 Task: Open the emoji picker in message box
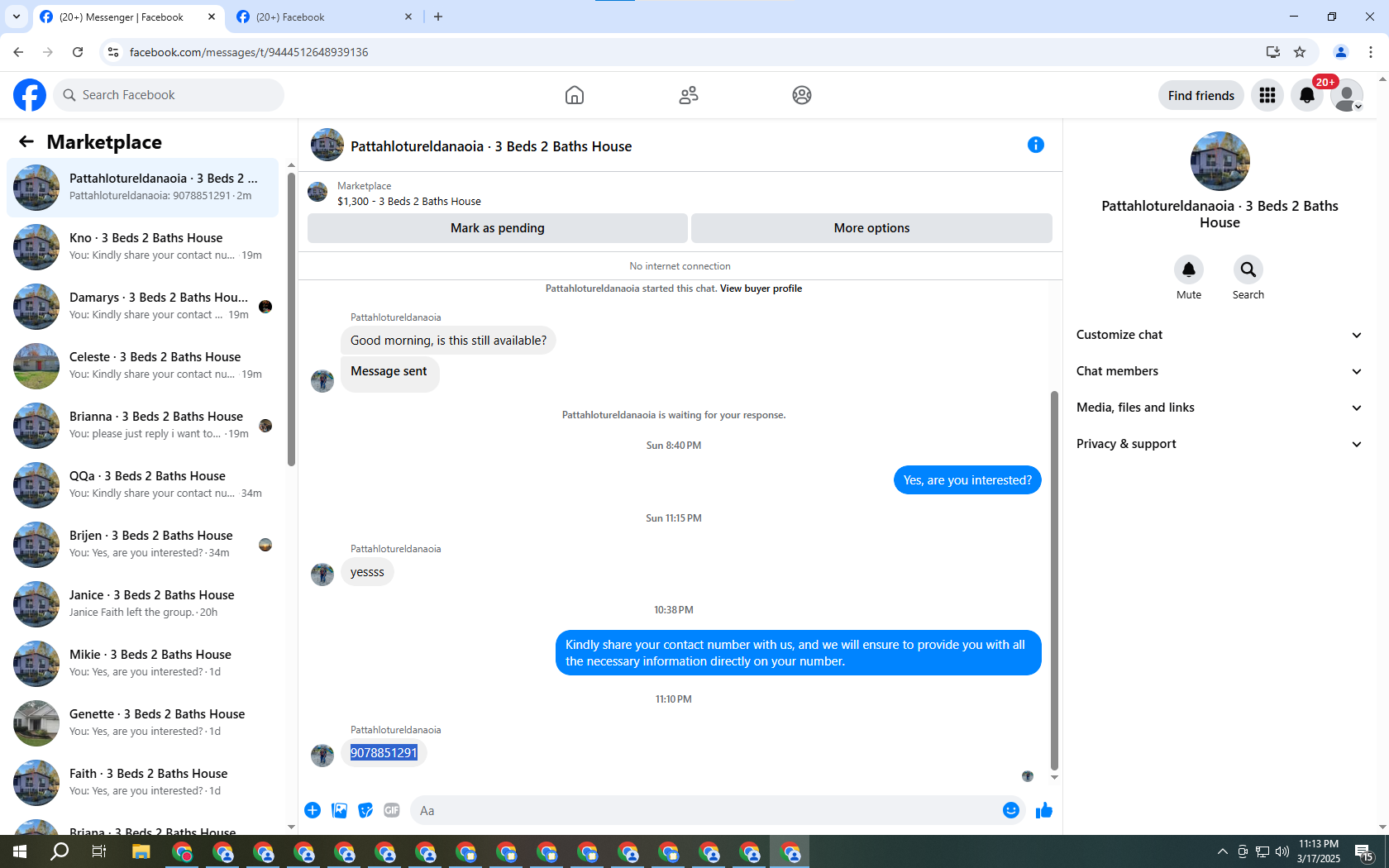pos(1011,810)
